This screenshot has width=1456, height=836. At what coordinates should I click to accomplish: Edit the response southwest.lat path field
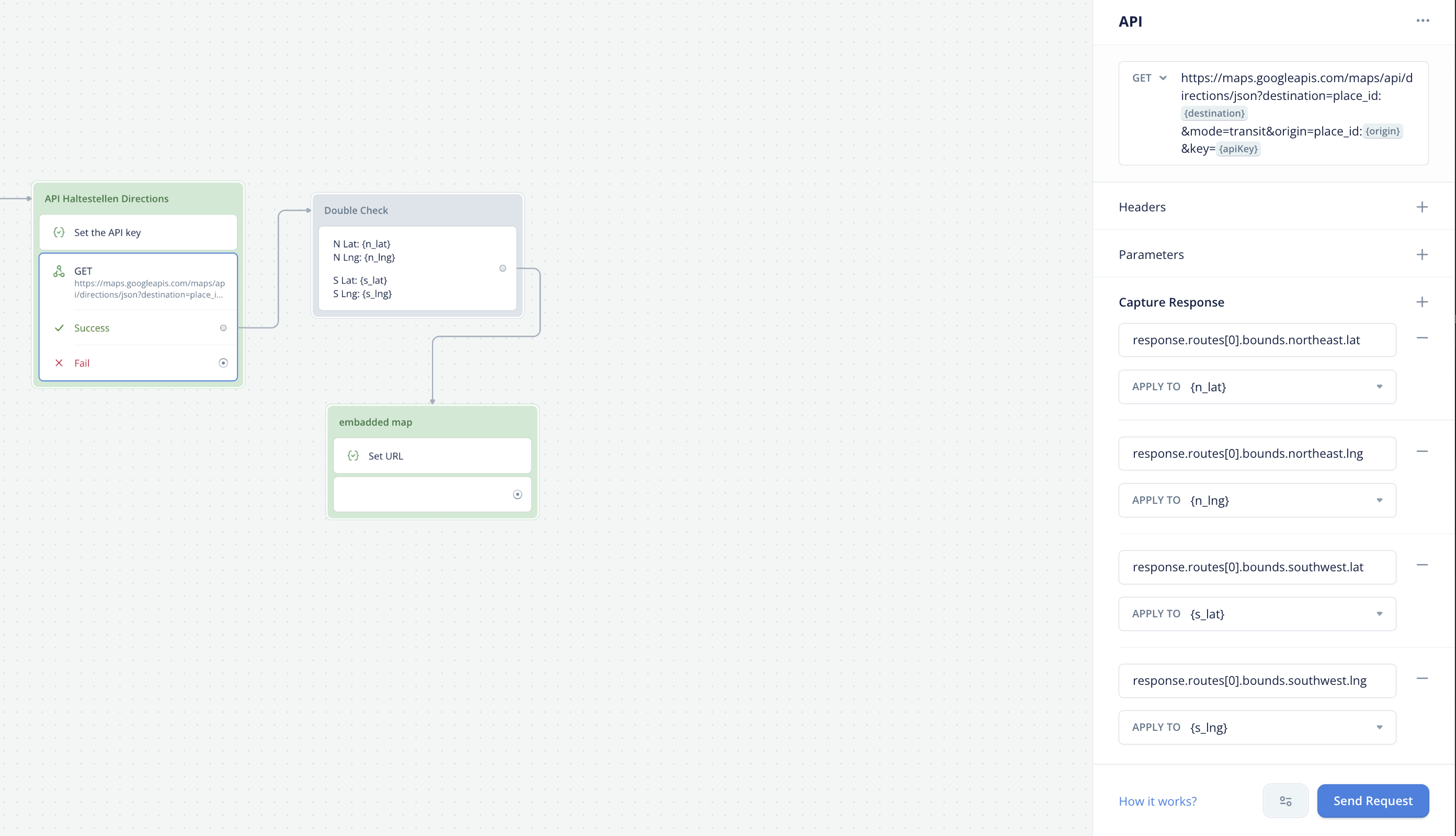(1257, 567)
